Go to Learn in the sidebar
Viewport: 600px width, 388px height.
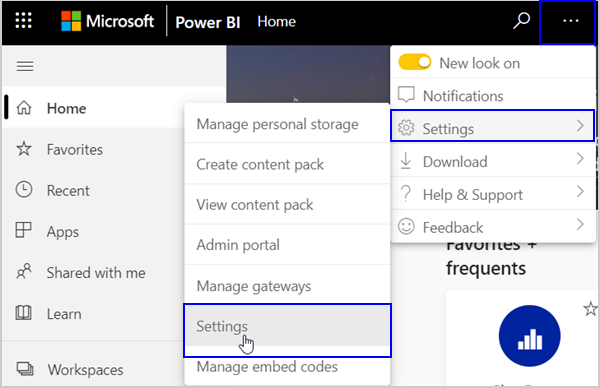click(64, 314)
